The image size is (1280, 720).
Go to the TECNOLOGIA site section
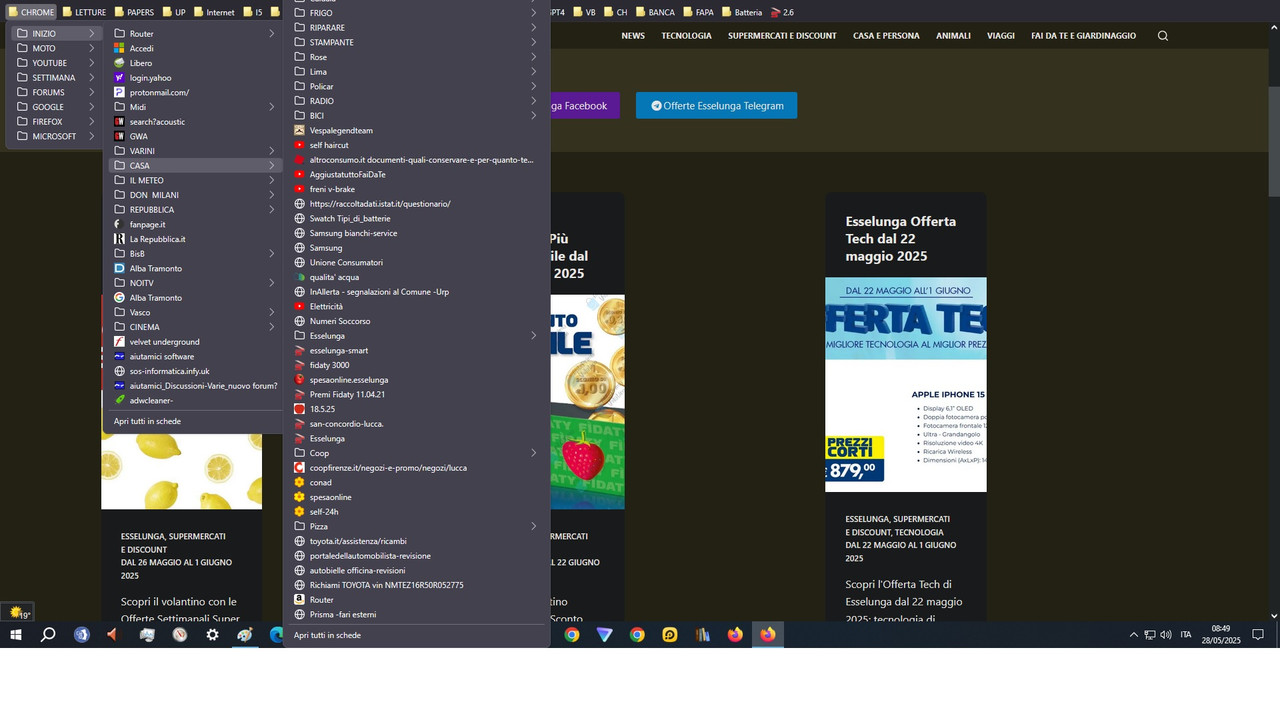(x=686, y=36)
